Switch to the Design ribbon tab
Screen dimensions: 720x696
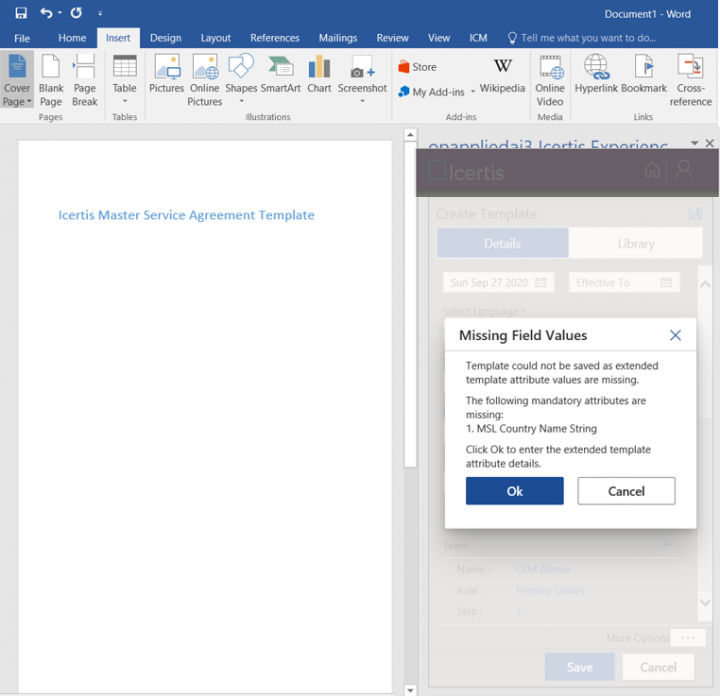tap(165, 38)
